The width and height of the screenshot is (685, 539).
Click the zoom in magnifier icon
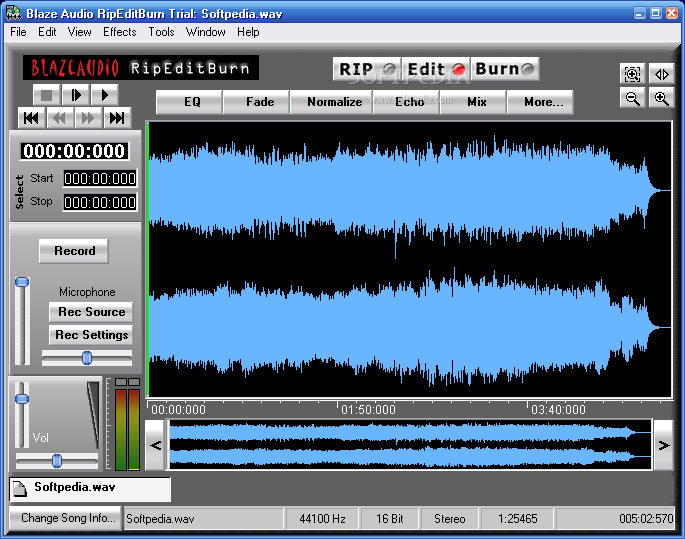click(661, 98)
